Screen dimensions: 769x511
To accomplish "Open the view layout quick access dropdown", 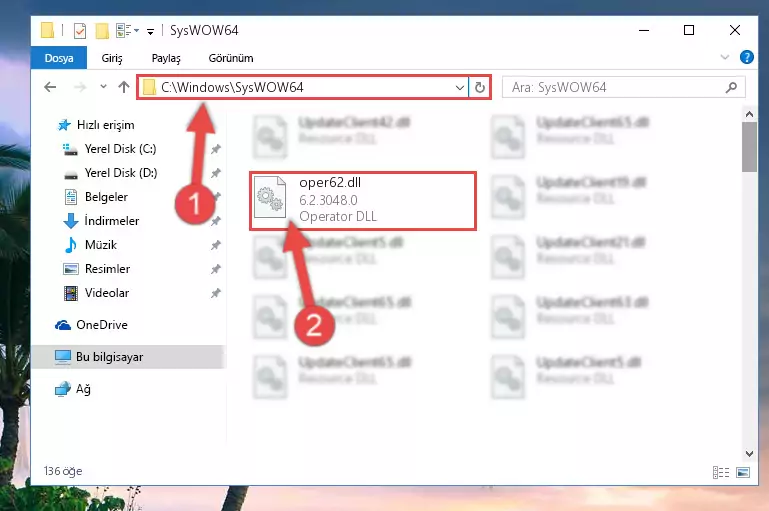I will click(x=128, y=30).
